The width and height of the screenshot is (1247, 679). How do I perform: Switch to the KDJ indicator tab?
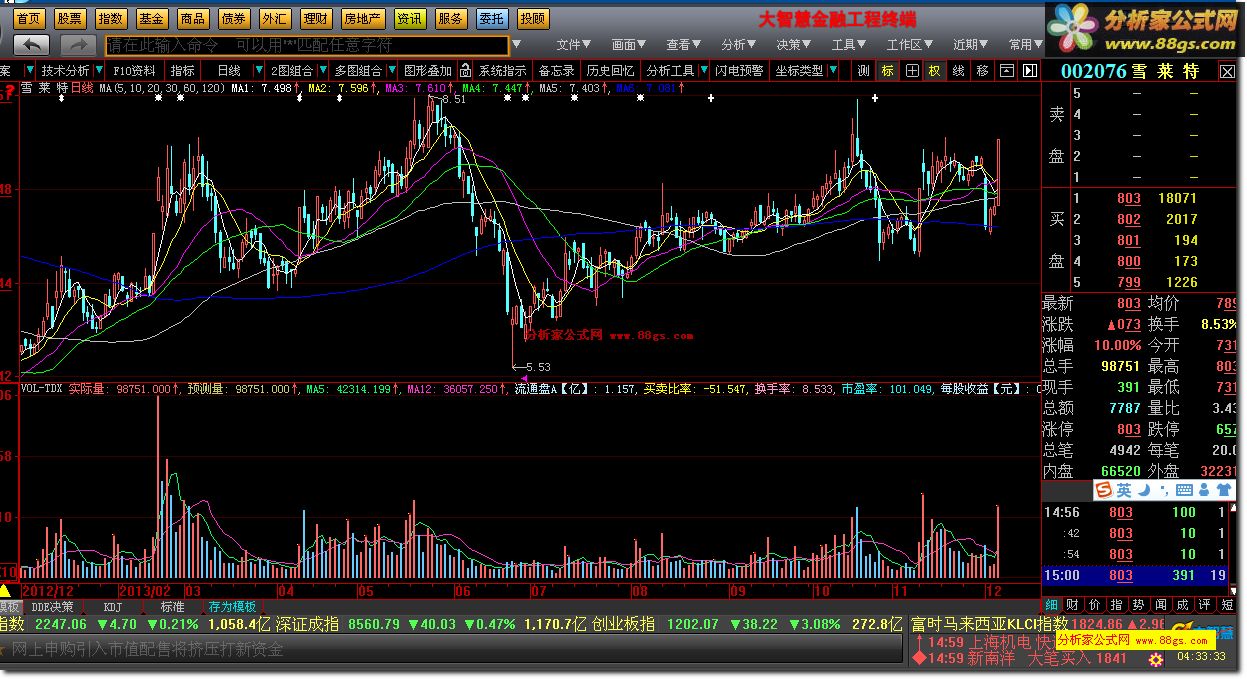[x=113, y=607]
